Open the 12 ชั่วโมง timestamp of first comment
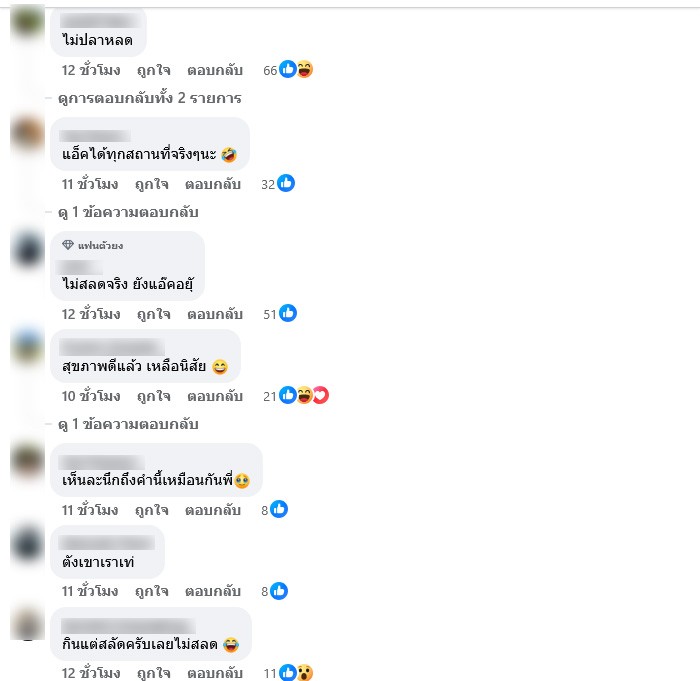 (x=91, y=70)
